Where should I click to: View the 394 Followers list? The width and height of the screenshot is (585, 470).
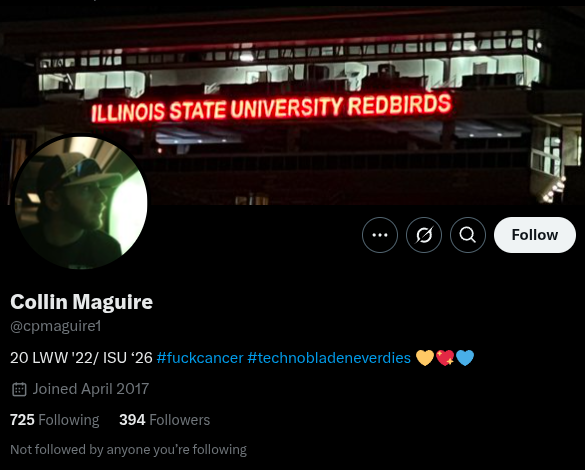[165, 420]
